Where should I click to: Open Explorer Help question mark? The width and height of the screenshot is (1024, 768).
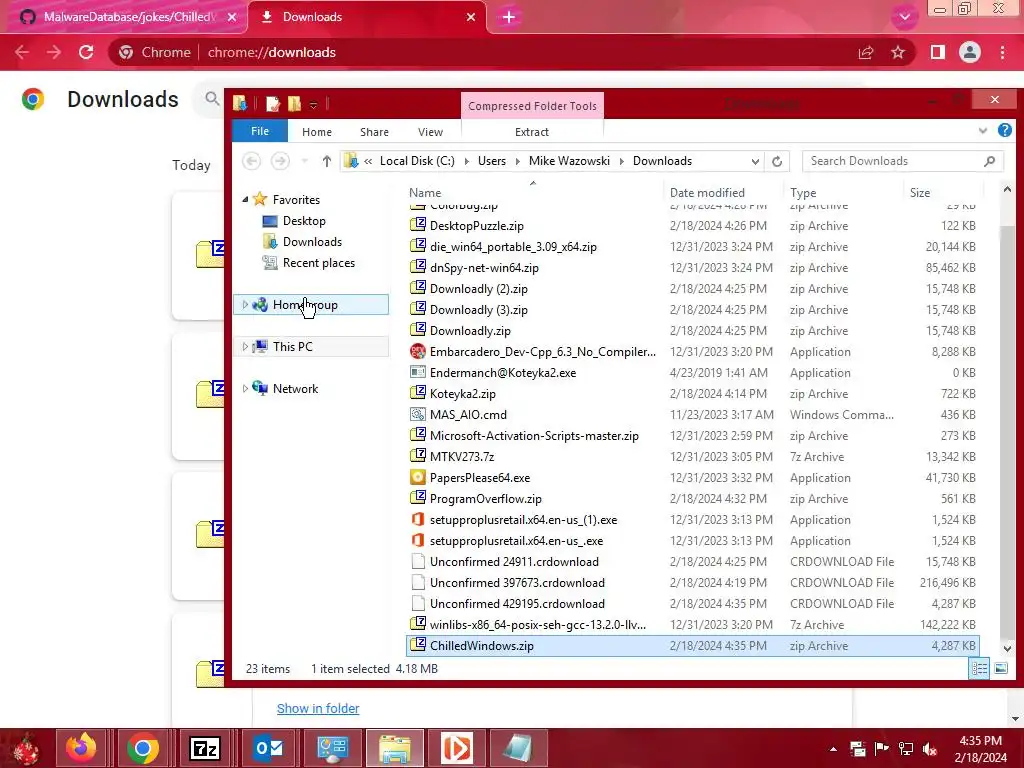coord(1005,131)
